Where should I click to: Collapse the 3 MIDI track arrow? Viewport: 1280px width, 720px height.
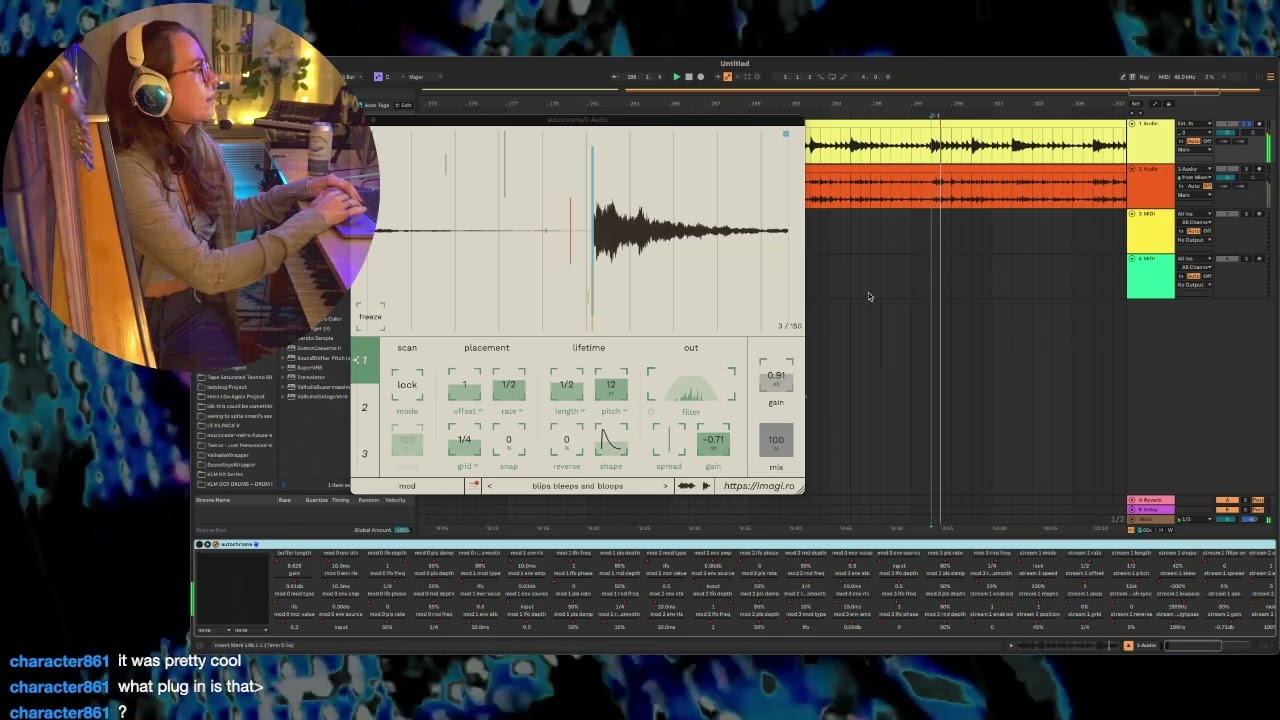[x=1131, y=214]
